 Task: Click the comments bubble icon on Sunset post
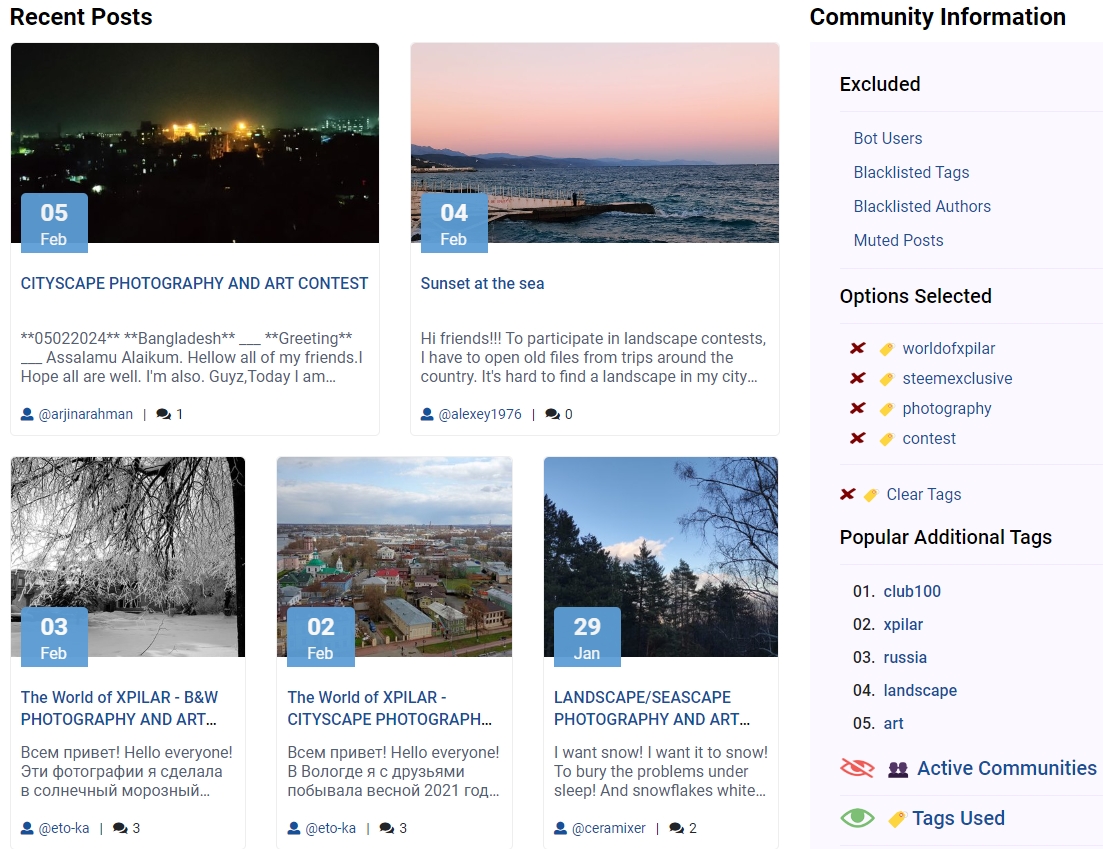(x=552, y=414)
